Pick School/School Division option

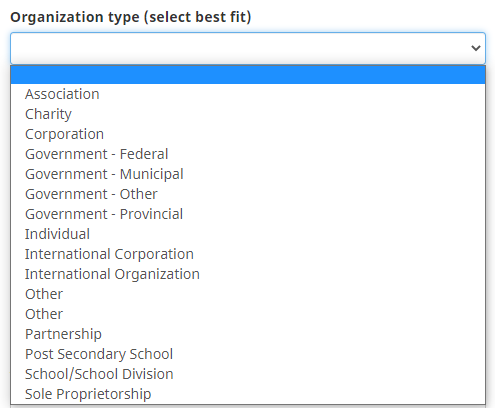[x=248, y=374]
